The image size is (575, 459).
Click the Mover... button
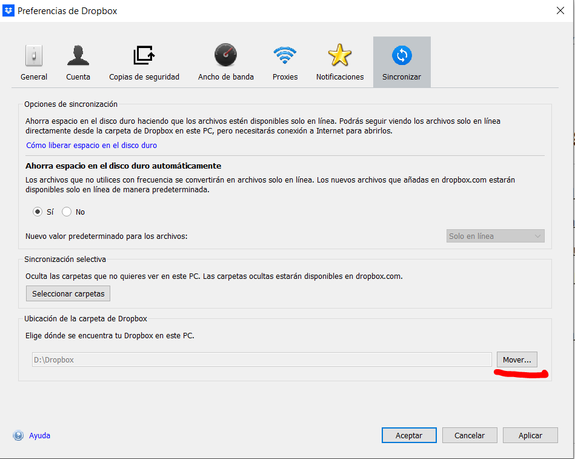pos(517,360)
